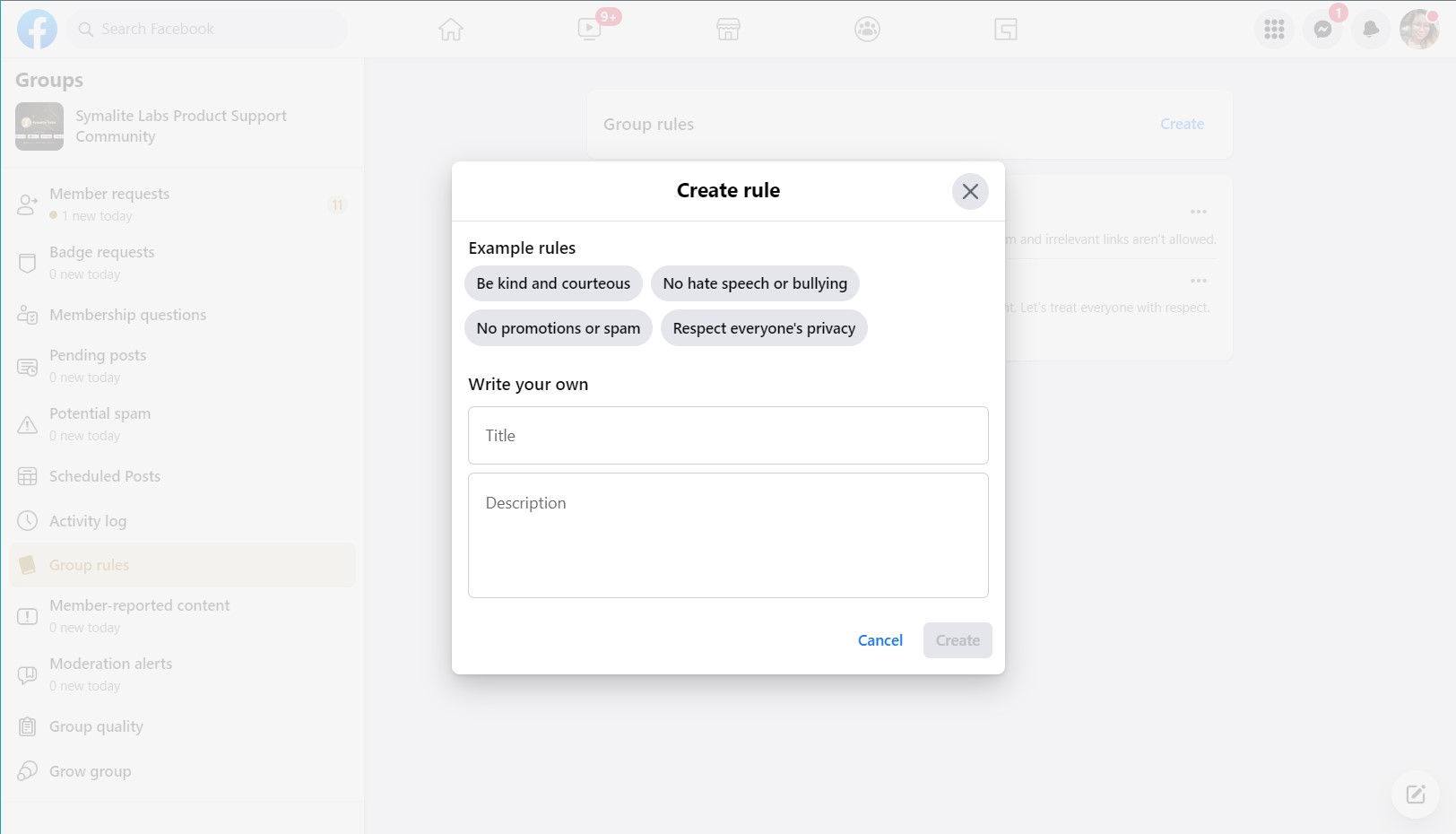Close the Create rule dialog
This screenshot has height=834, width=1456.
point(969,191)
